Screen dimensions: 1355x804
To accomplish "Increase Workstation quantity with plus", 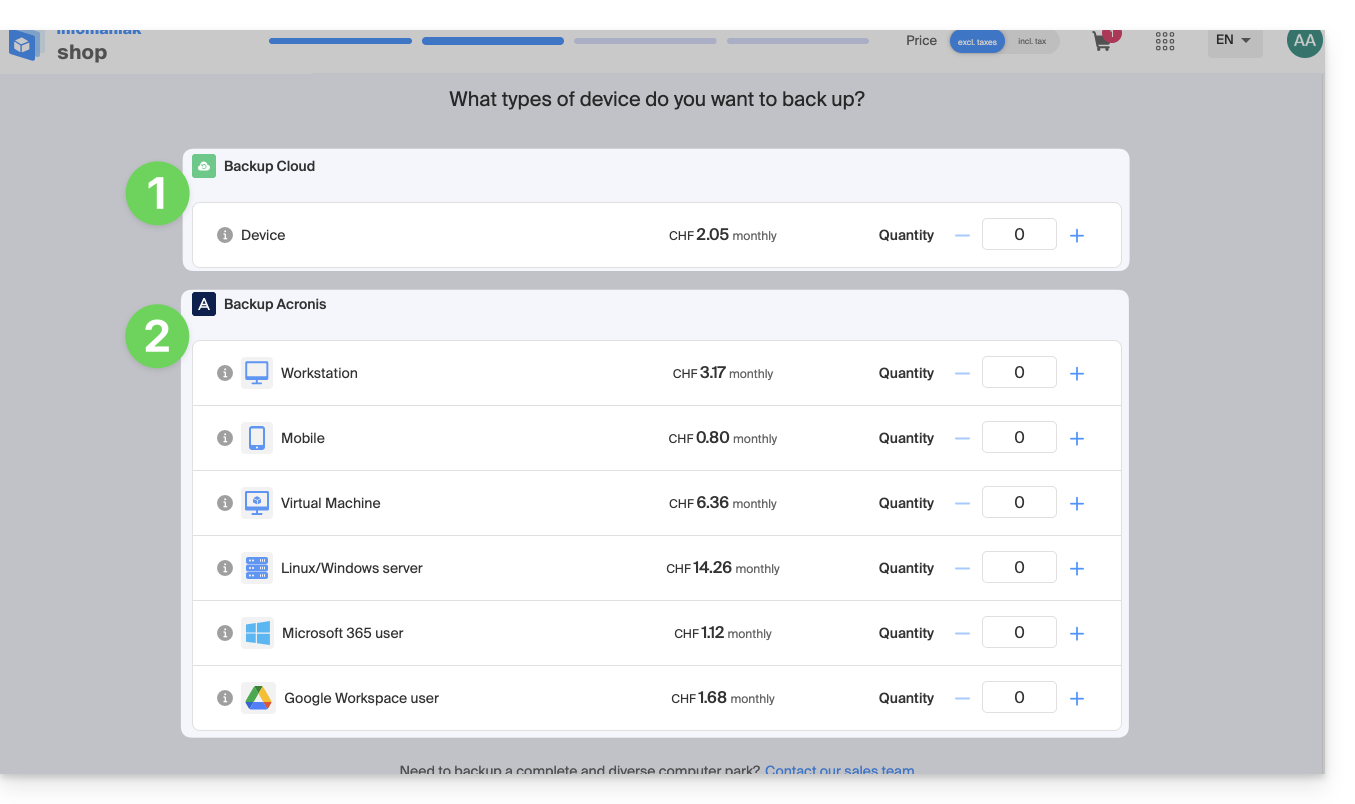I will coord(1077,374).
